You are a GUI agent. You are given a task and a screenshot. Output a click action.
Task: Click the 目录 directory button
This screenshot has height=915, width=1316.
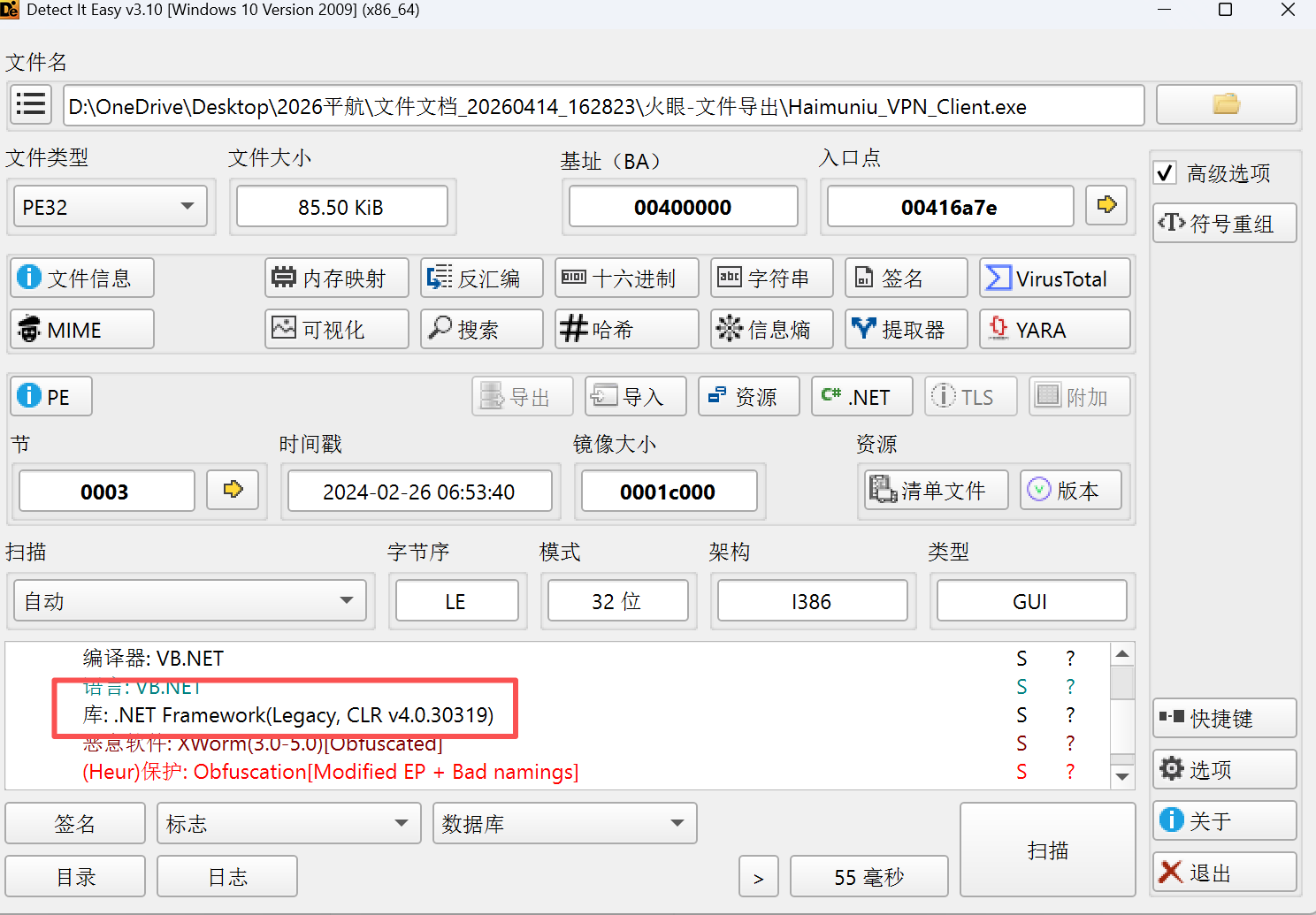coord(75,876)
